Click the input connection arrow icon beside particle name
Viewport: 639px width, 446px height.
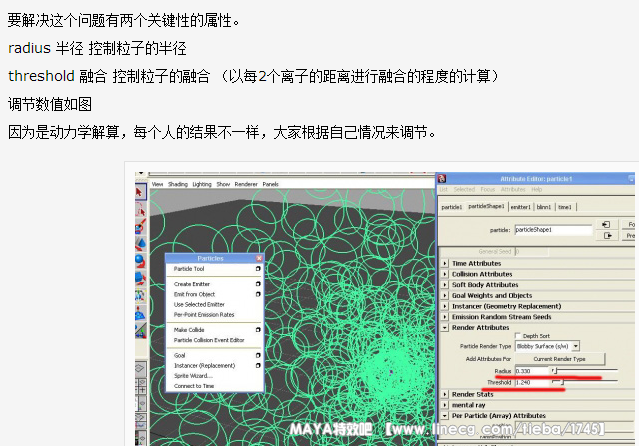point(606,225)
